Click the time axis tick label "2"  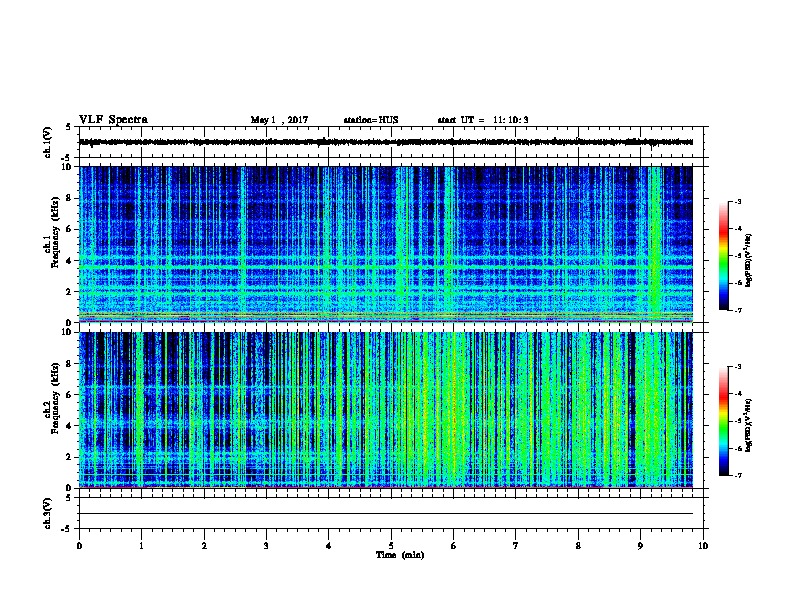tap(204, 546)
